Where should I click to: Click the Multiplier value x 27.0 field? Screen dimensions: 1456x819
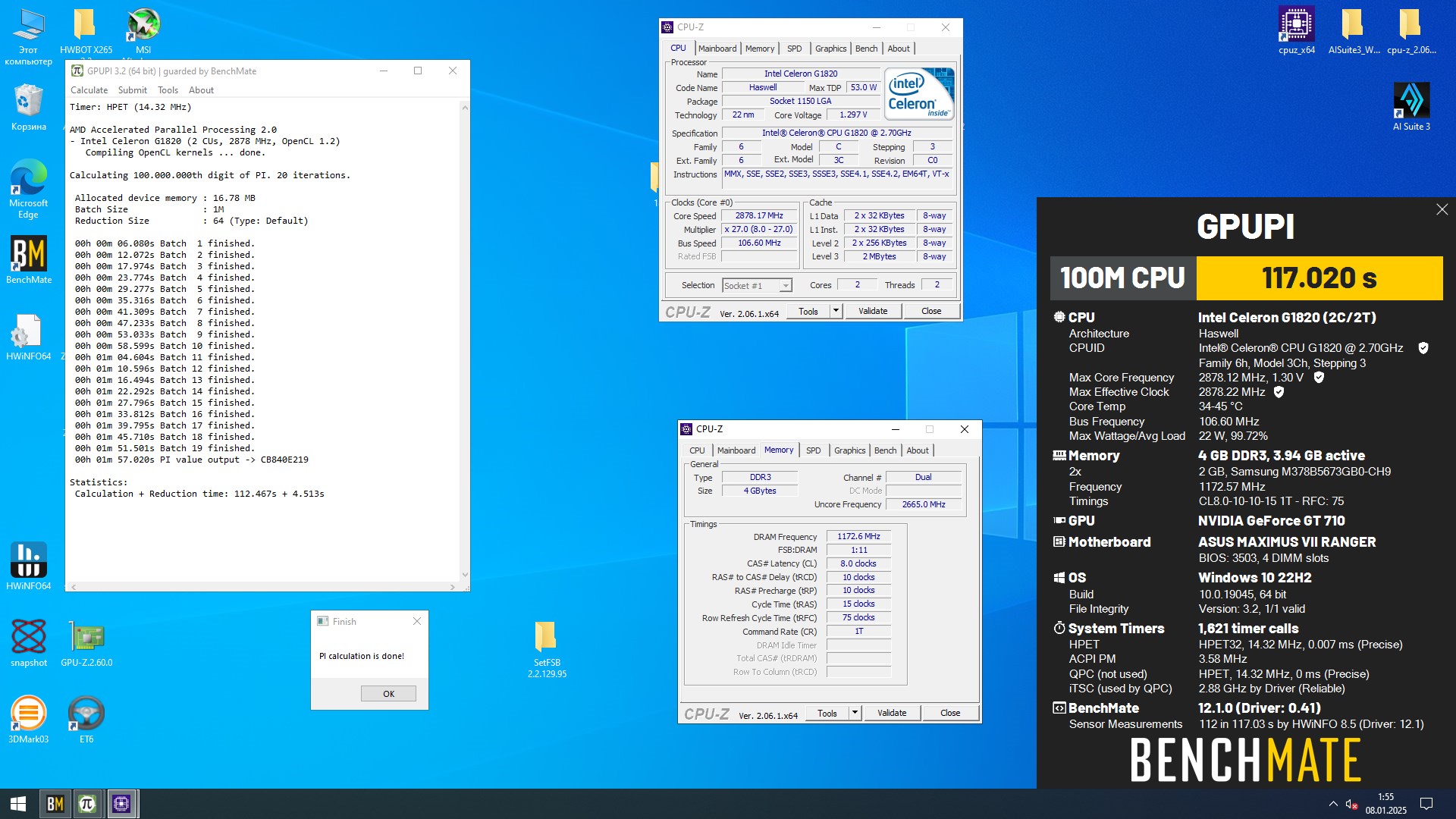coord(758,229)
